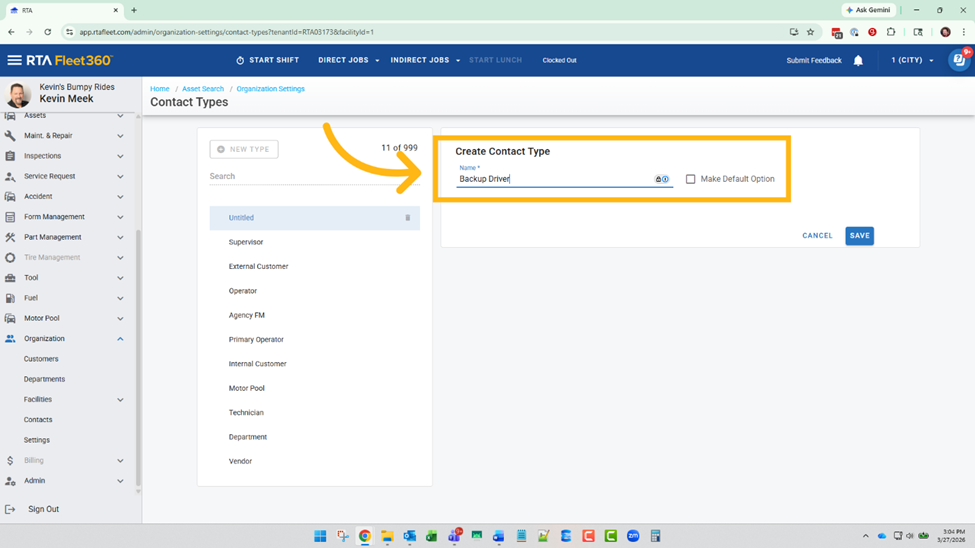Image resolution: width=975 pixels, height=548 pixels.
Task: Open the Indirect Jobs menu
Action: (x=425, y=60)
